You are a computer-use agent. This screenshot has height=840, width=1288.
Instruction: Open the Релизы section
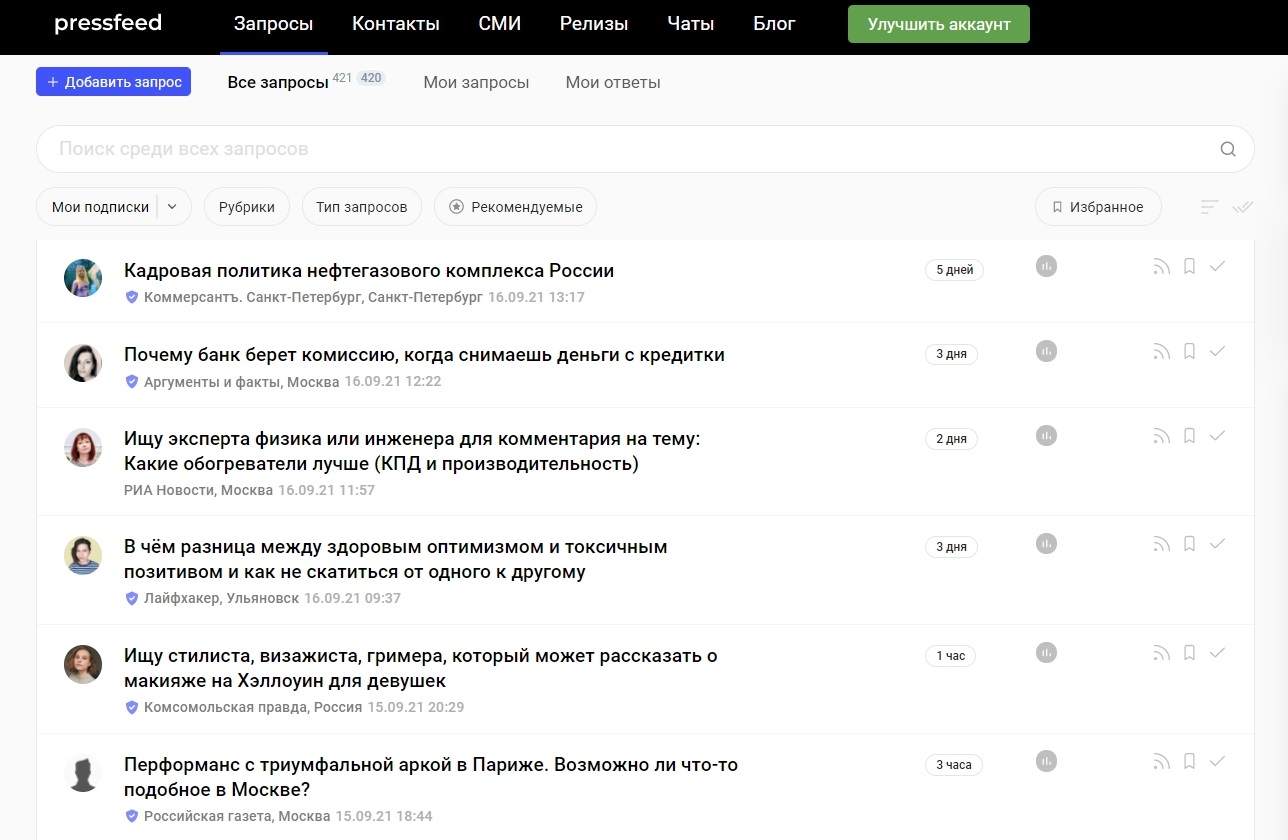(x=594, y=24)
